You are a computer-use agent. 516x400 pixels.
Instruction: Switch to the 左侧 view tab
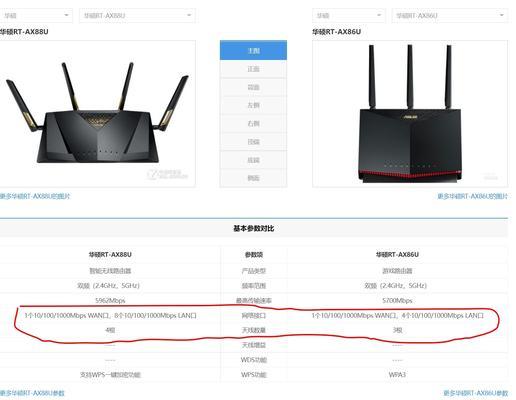click(253, 105)
